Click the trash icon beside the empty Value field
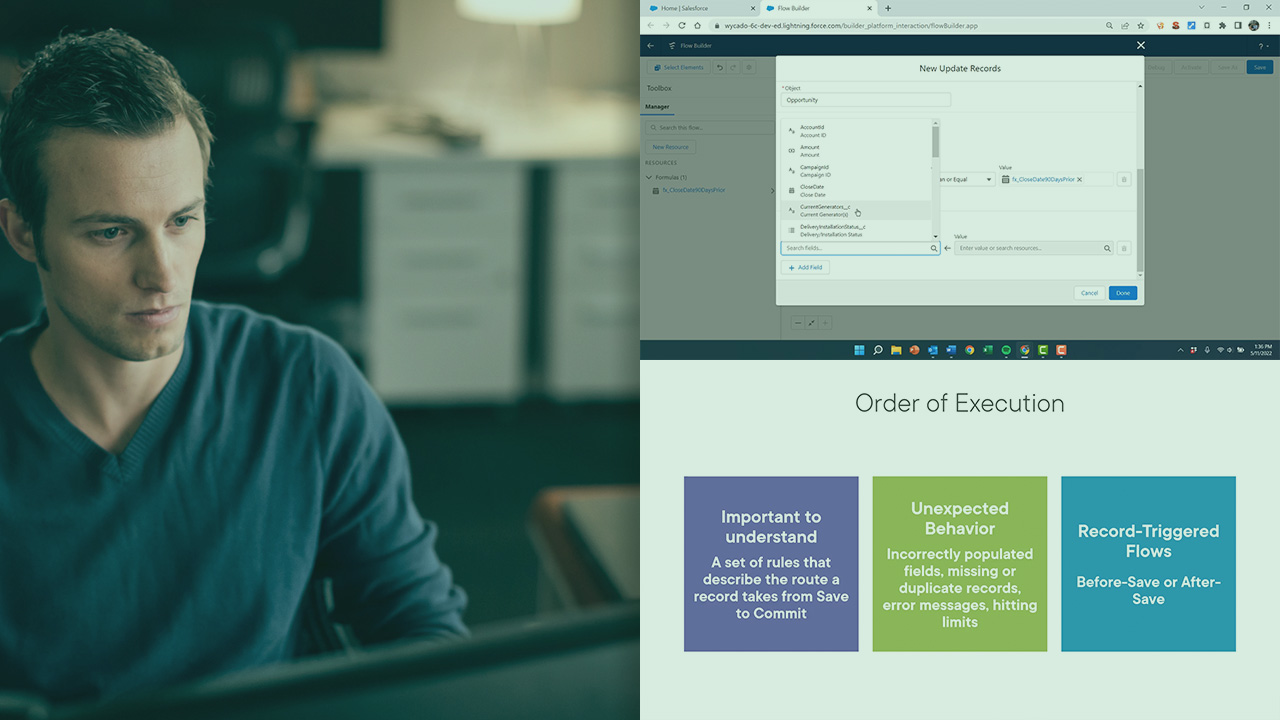This screenshot has width=1280, height=720. pos(1123,248)
